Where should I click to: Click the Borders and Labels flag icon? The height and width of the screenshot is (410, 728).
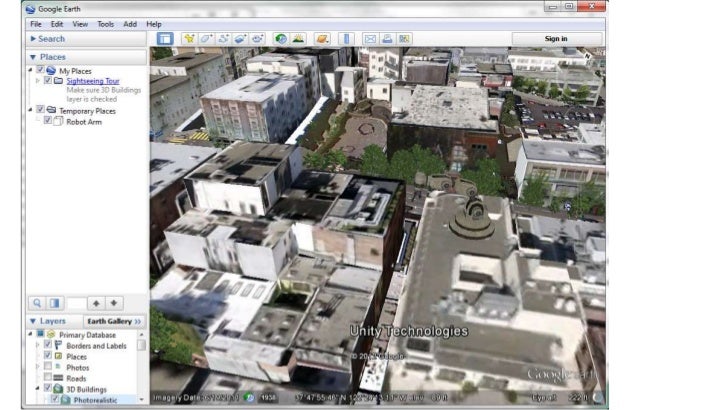tap(58, 345)
